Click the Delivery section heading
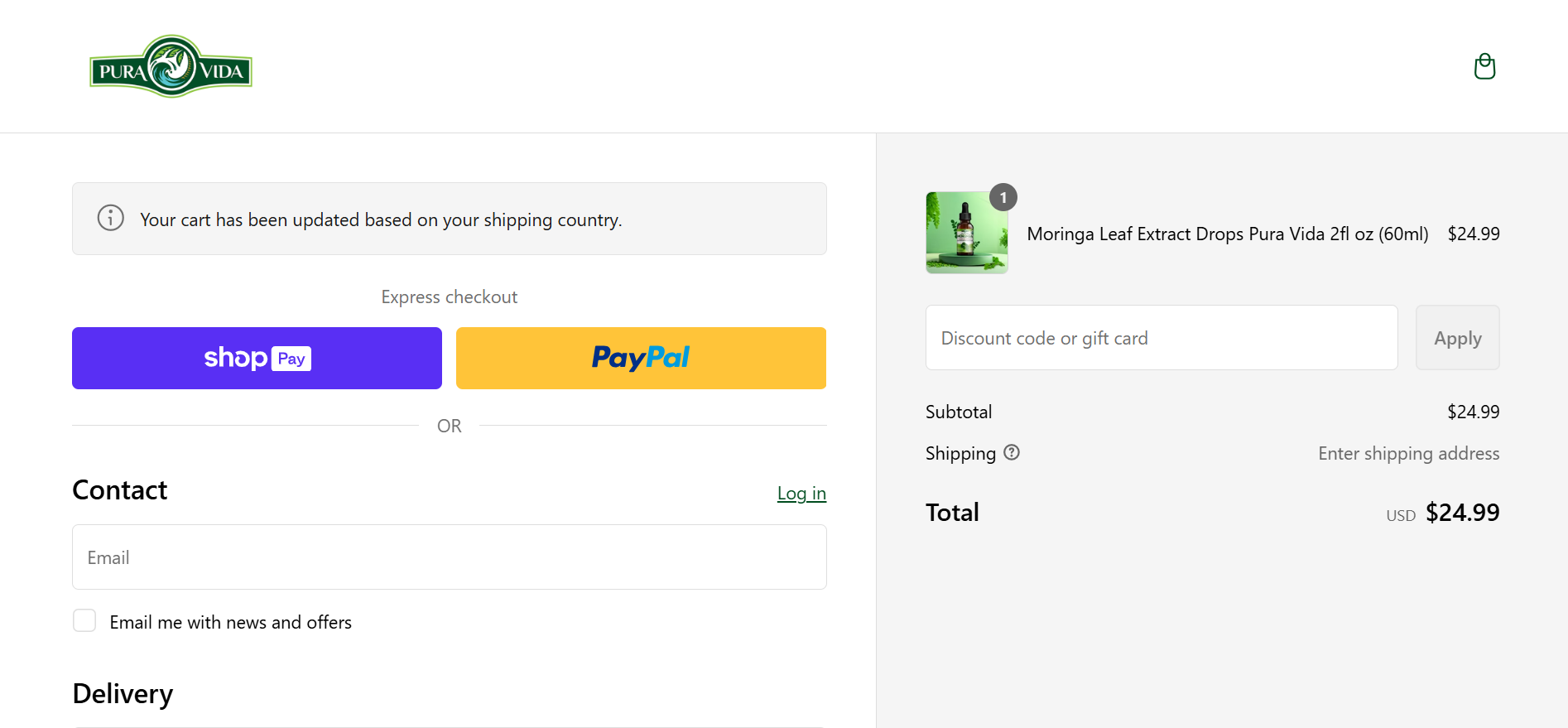 pos(123,693)
